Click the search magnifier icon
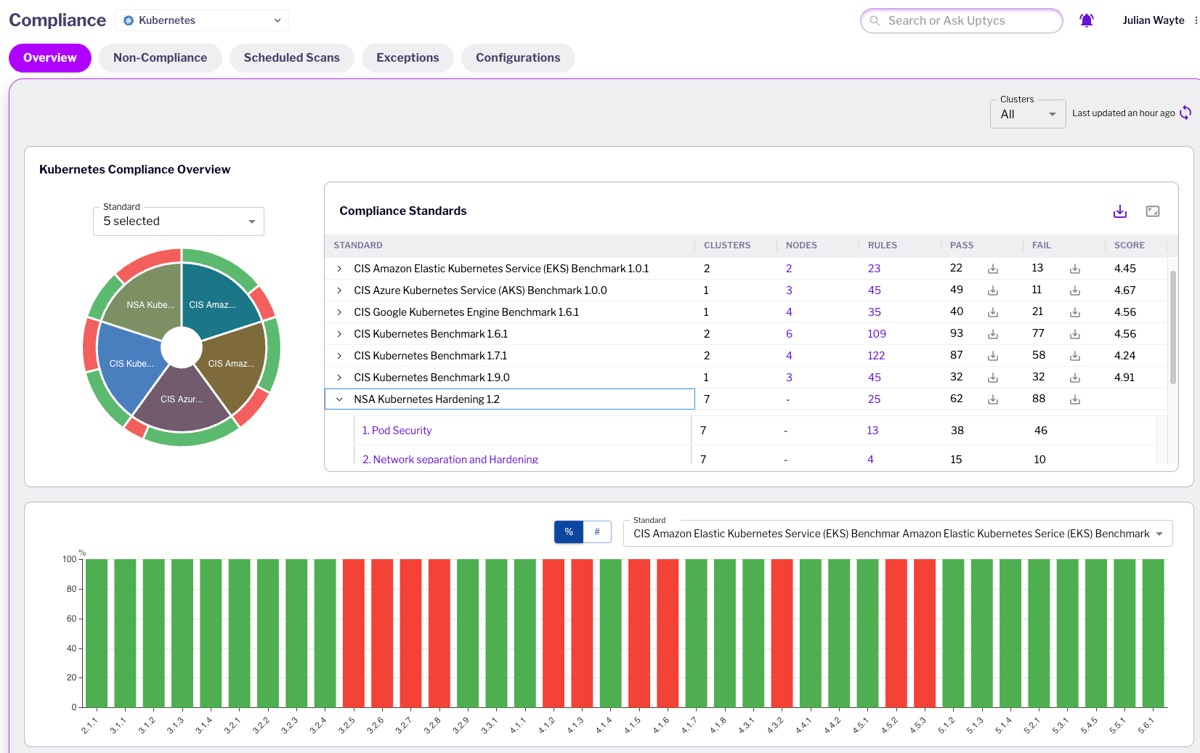Viewport: 1200px width, 753px height. pyautogui.click(x=875, y=21)
